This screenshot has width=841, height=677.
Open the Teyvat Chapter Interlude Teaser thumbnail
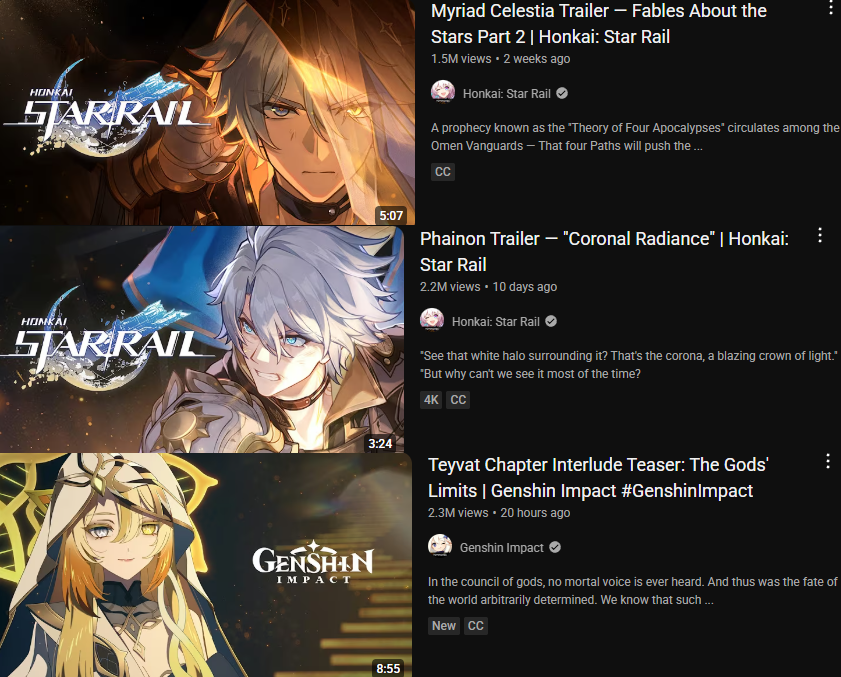[206, 565]
